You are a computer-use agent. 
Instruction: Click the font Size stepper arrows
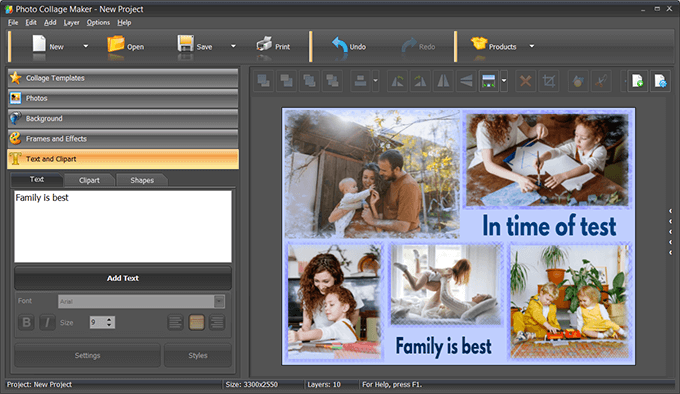109,322
